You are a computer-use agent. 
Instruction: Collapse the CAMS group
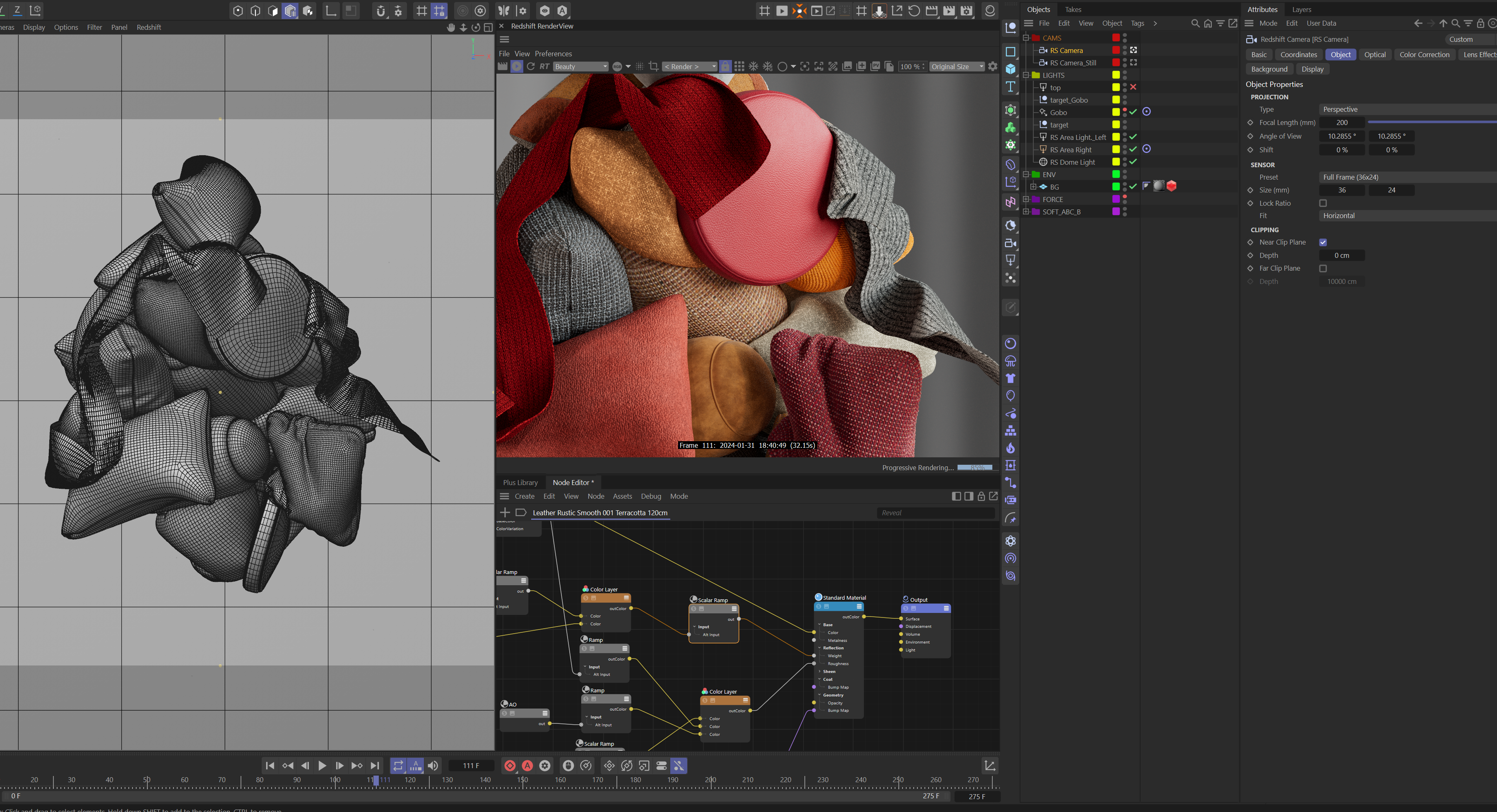1026,38
